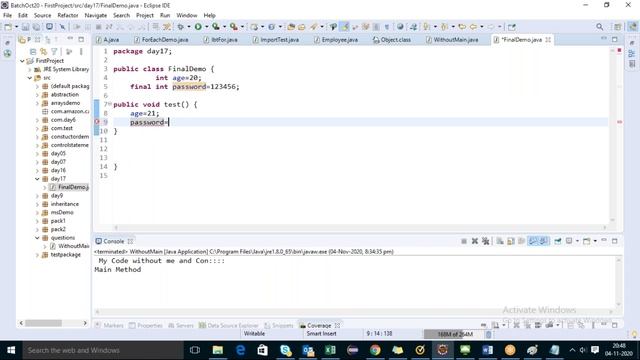
Task: Click the Save All icon in toolbar
Action: [x=36, y=27]
